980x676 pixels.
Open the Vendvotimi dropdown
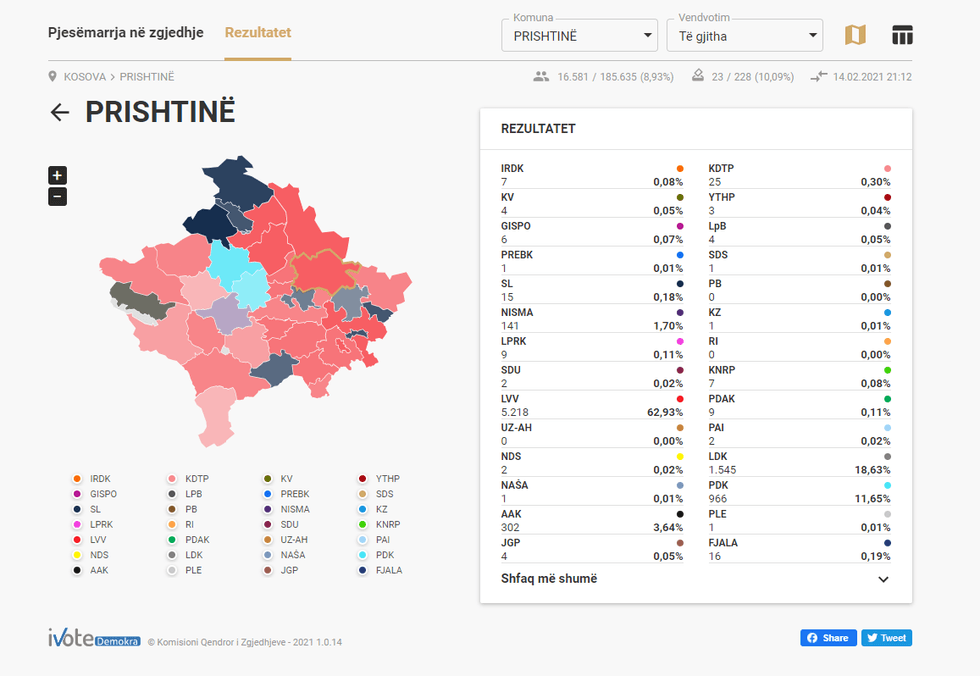pos(744,36)
